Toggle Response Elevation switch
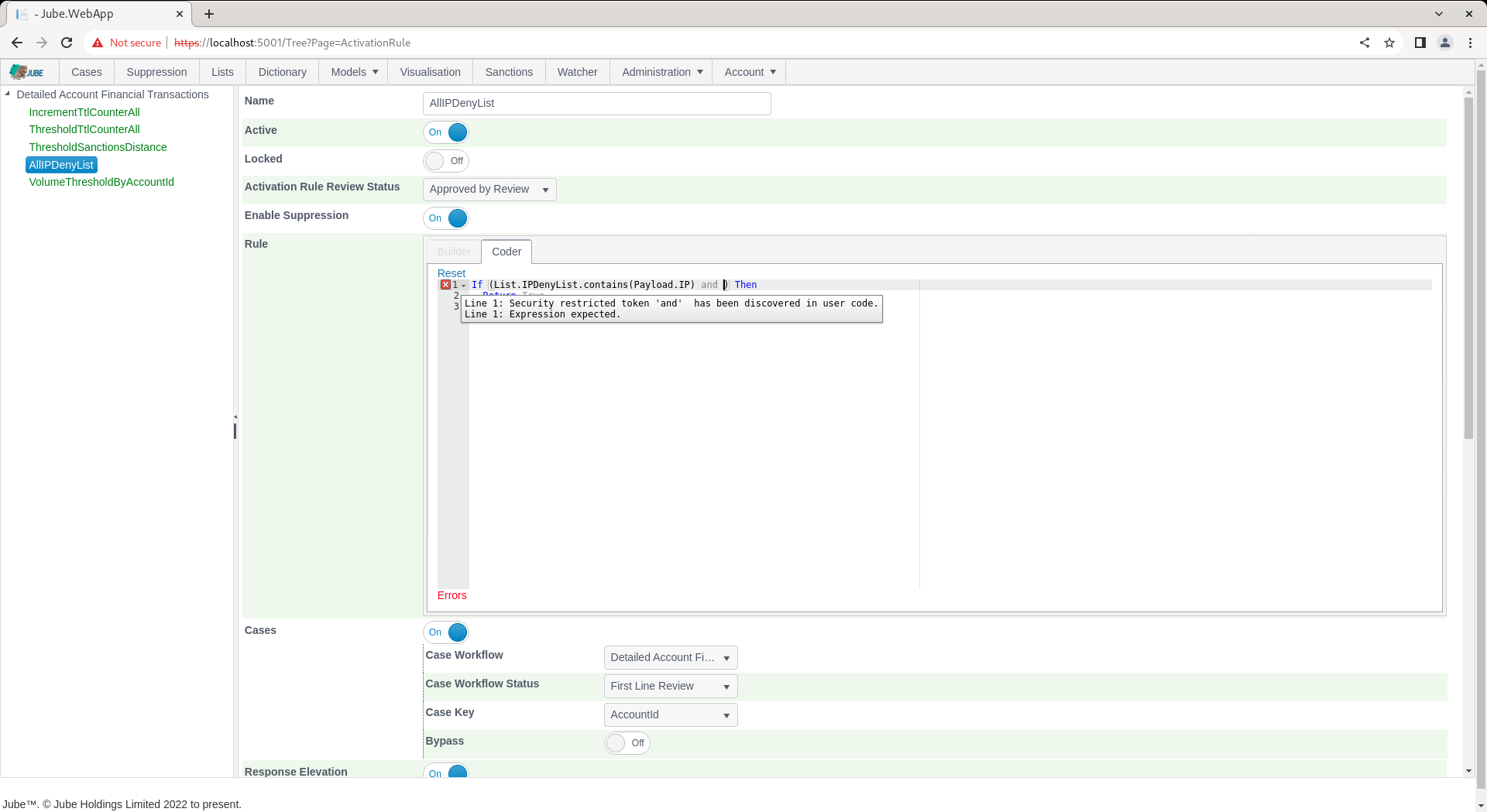This screenshot has height=812, width=1487. tap(446, 772)
